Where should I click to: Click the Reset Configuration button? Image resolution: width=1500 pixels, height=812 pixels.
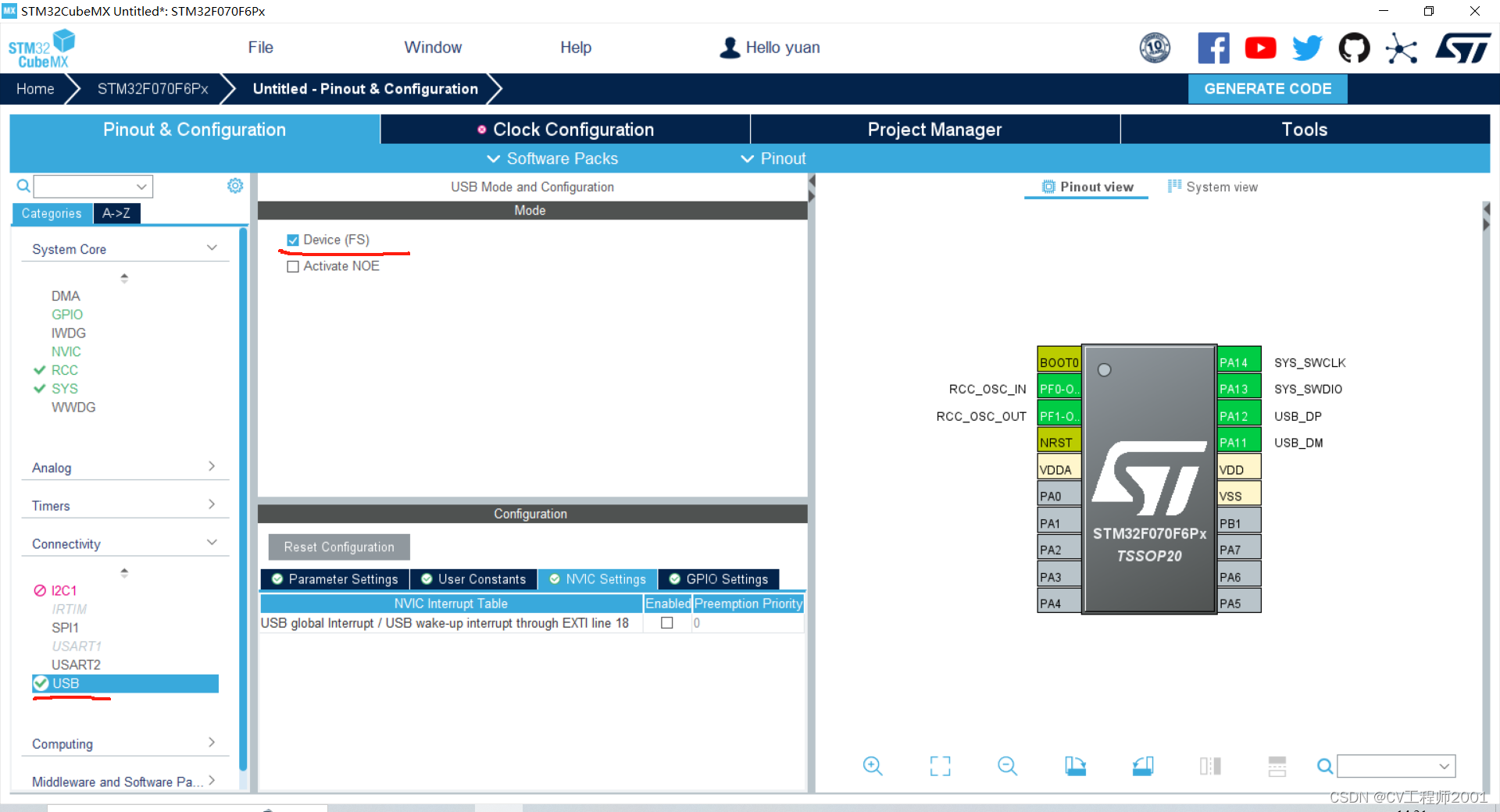pos(339,547)
